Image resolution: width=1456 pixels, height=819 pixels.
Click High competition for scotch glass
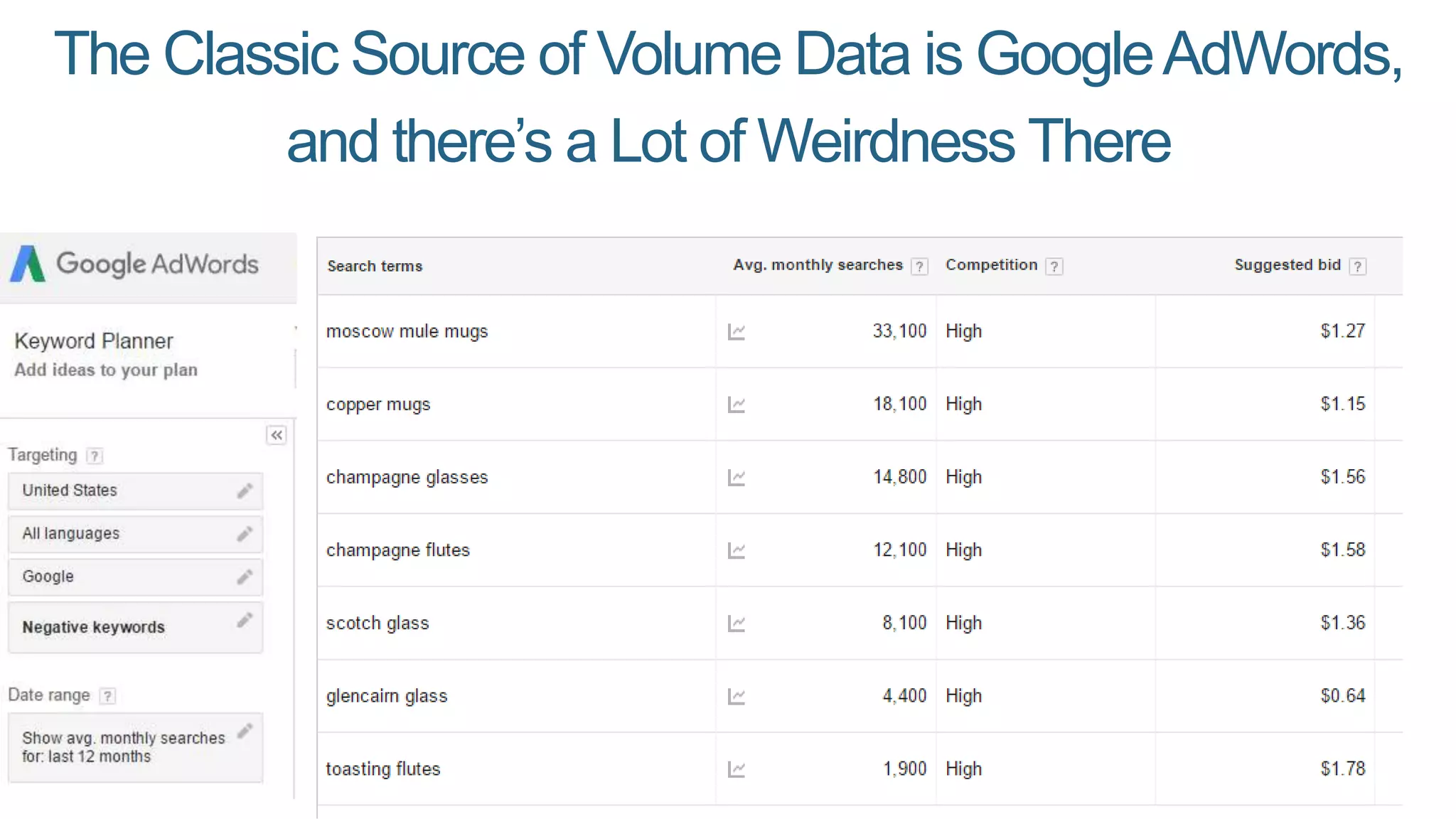[x=963, y=623]
